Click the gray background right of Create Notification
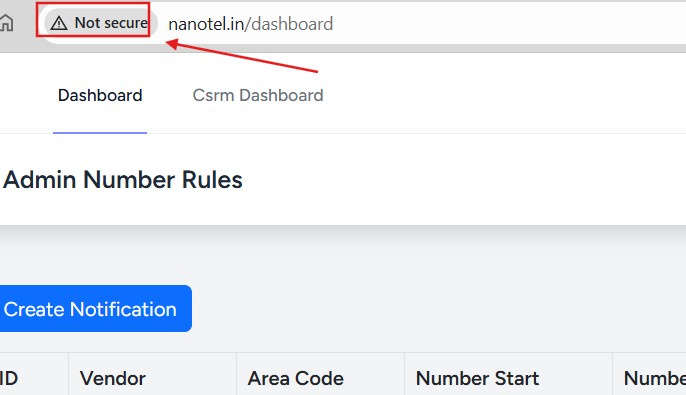 coord(438,309)
